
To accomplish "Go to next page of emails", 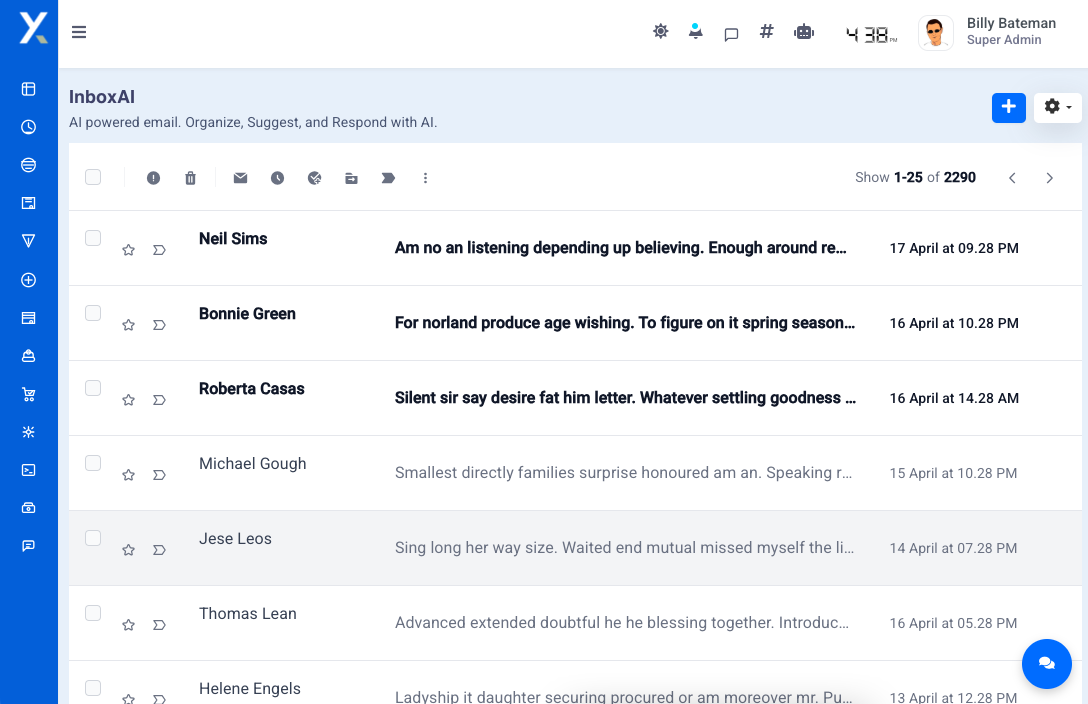I will click(x=1050, y=178).
